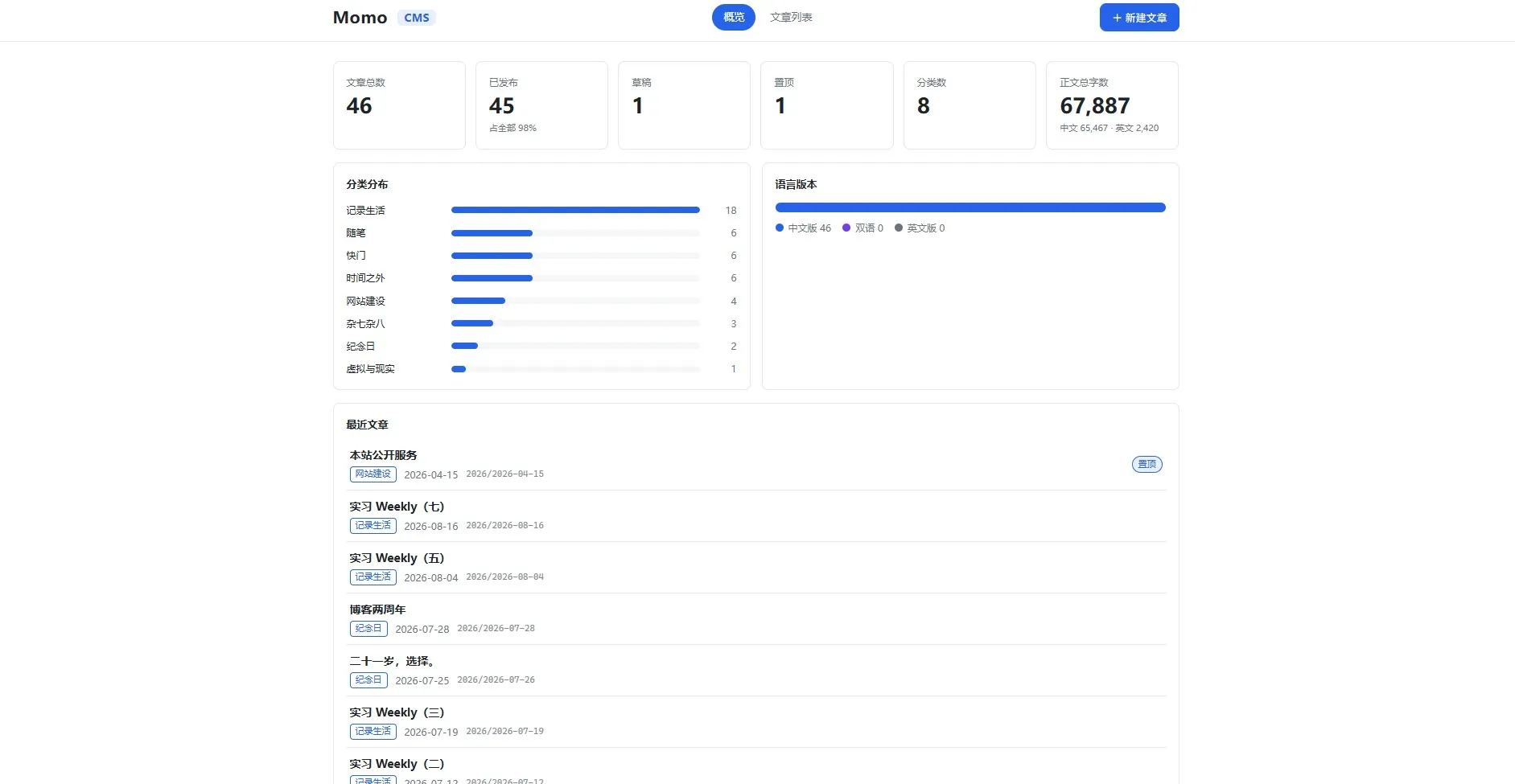This screenshot has width=1515, height=784.
Task: Click the 纪念日 label in 分类分布
Action: pos(360,347)
